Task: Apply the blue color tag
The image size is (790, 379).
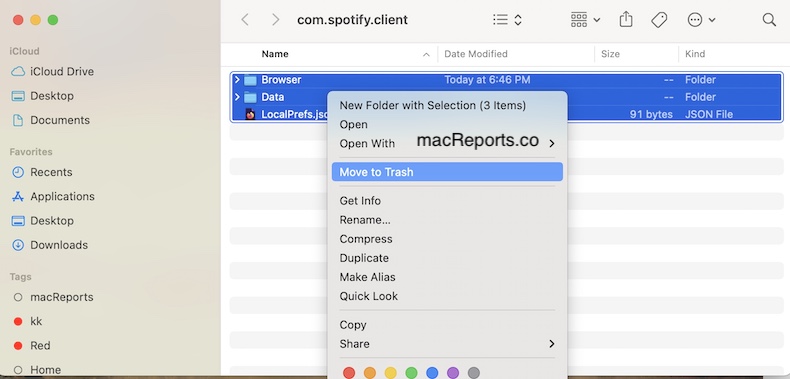Action: click(x=432, y=373)
